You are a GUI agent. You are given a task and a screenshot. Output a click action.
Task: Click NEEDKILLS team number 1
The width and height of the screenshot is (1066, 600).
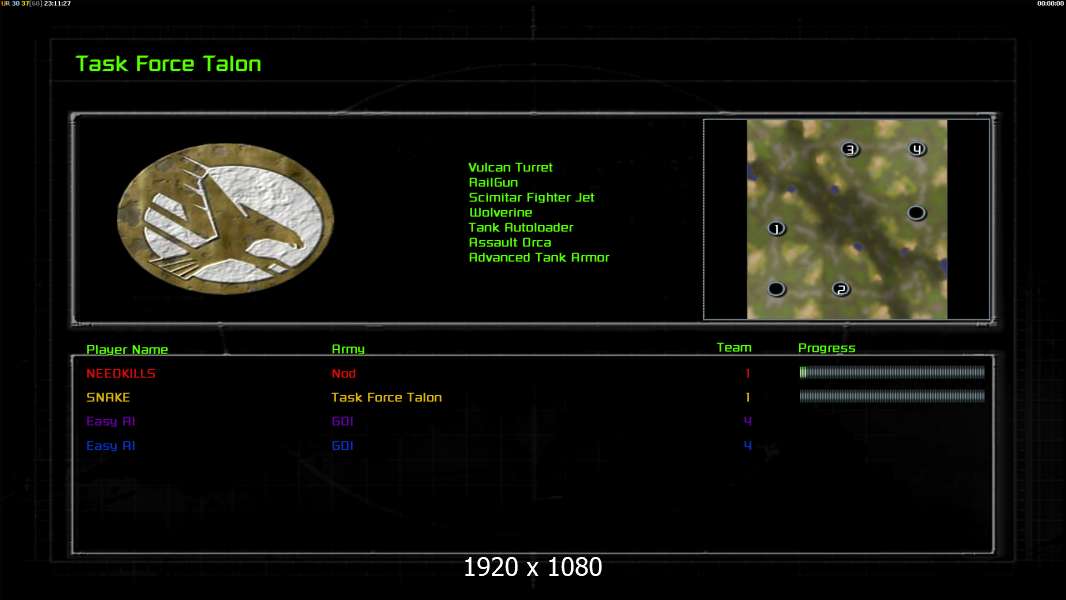pyautogui.click(x=748, y=373)
